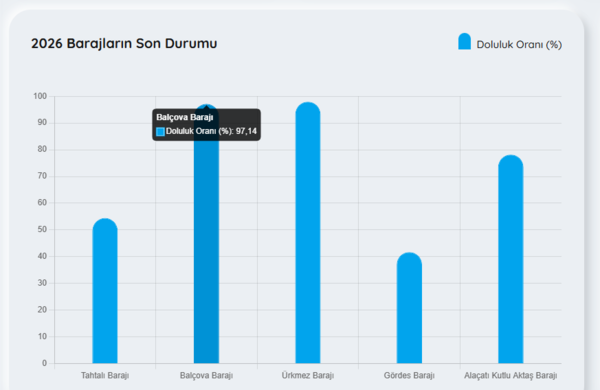
Task: Select the Gördes Barajı bar
Action: 409,308
